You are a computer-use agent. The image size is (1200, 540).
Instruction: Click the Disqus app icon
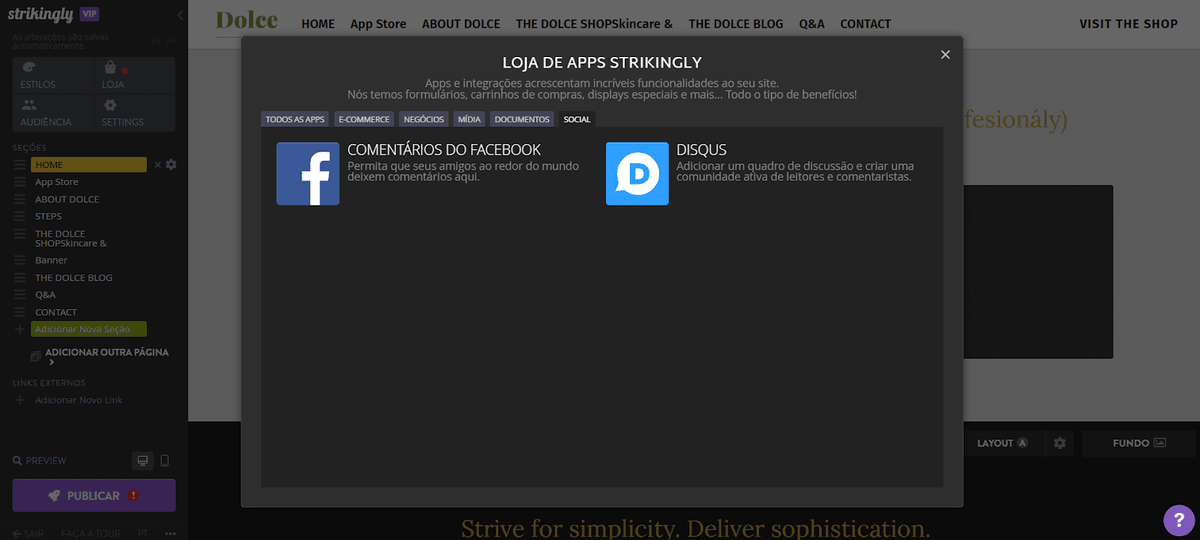coord(637,174)
